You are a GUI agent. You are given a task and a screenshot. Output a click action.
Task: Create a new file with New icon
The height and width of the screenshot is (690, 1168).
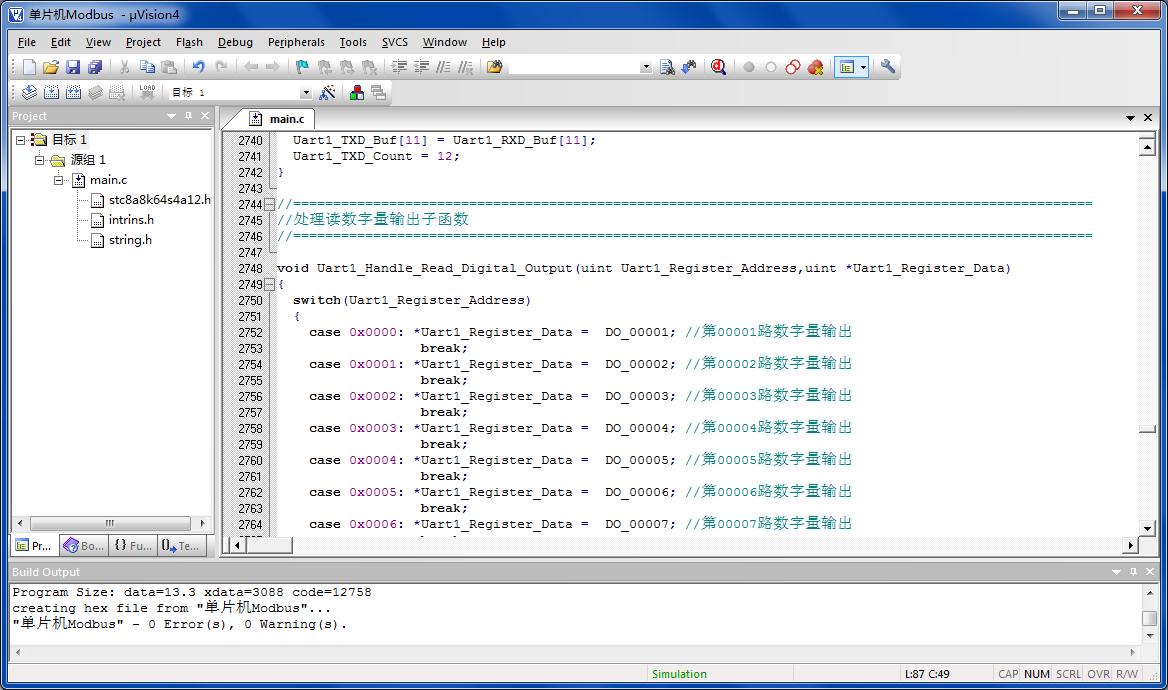(x=29, y=67)
